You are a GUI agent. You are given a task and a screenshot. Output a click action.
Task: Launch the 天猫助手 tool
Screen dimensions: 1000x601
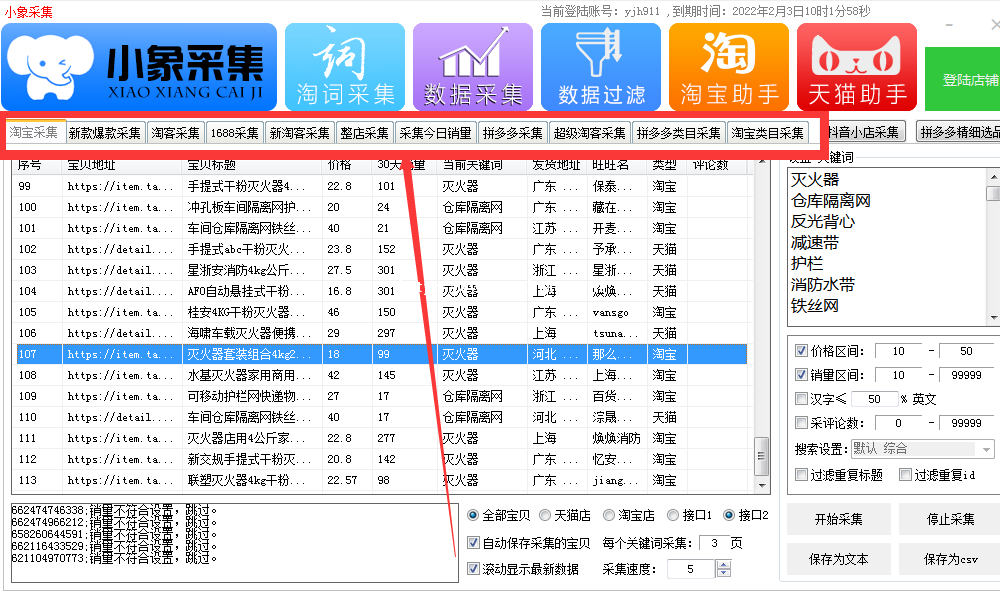857,67
